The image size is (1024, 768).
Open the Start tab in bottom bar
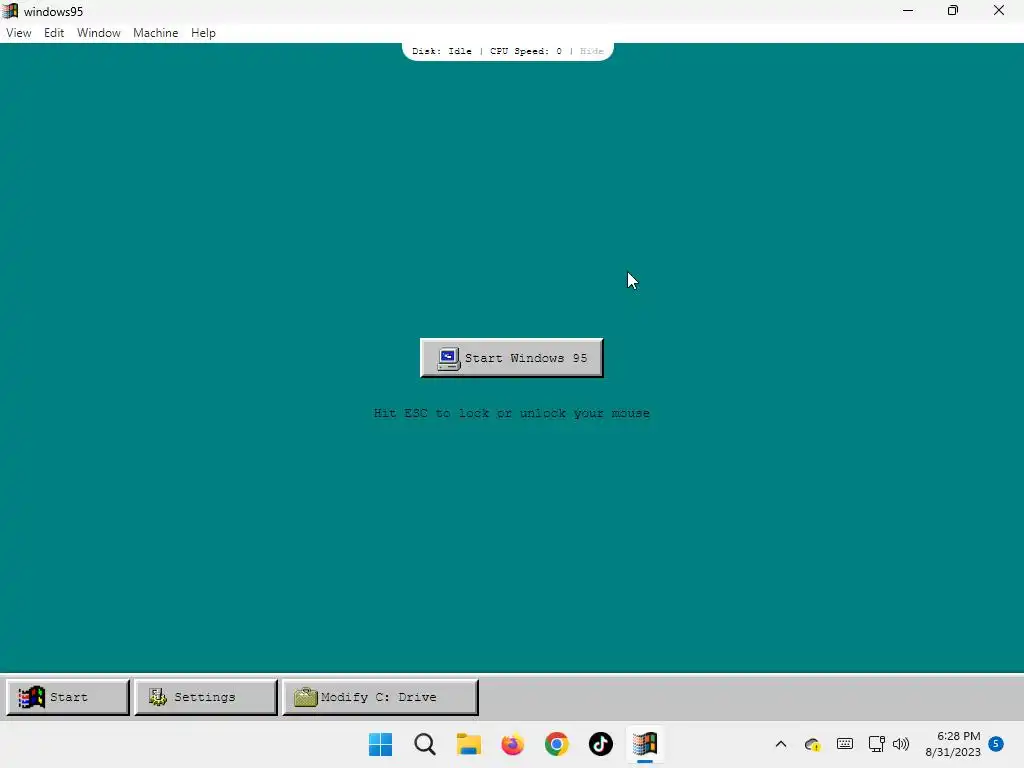(68, 697)
